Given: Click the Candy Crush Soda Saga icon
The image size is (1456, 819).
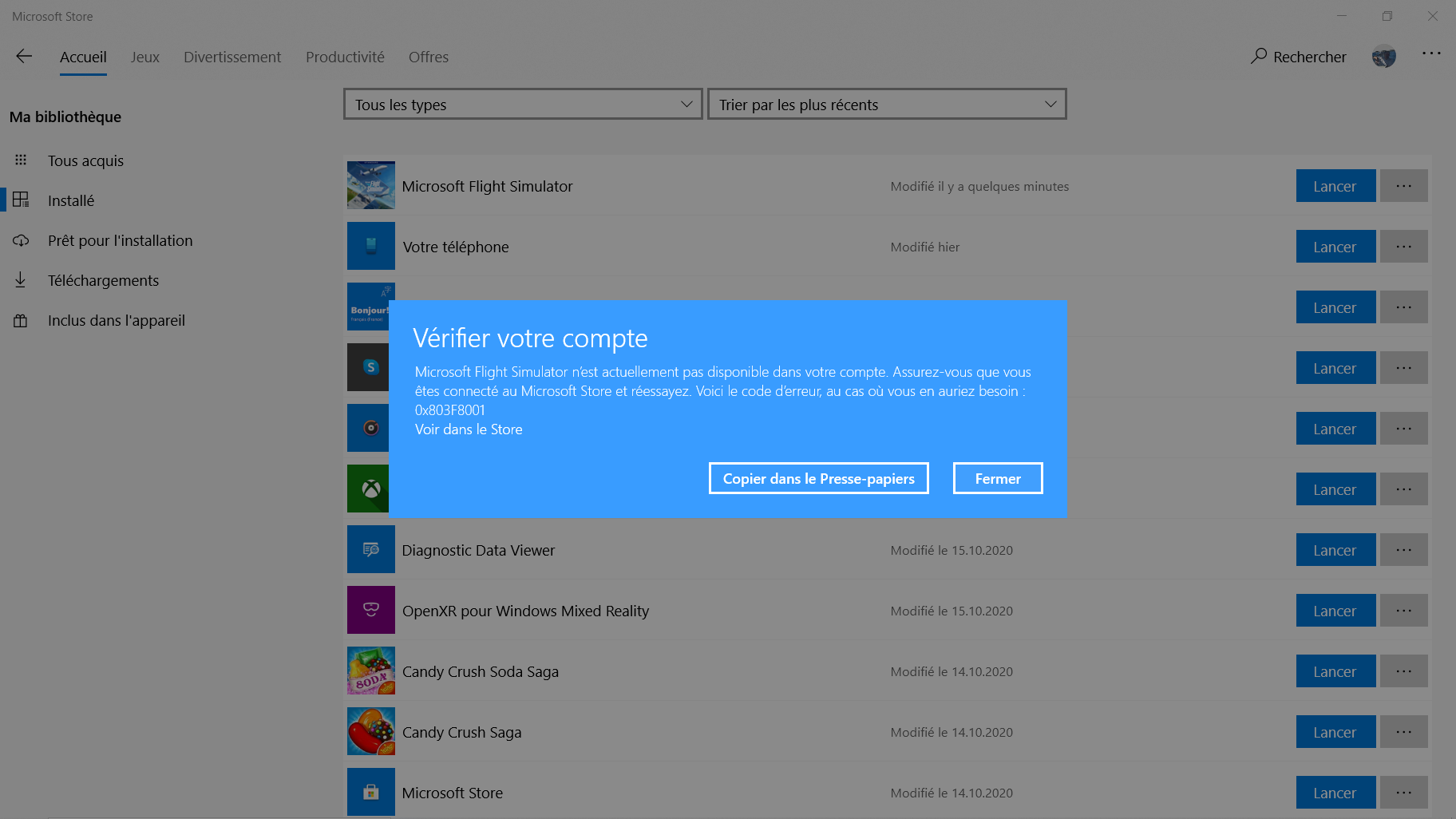Looking at the screenshot, I should (371, 671).
